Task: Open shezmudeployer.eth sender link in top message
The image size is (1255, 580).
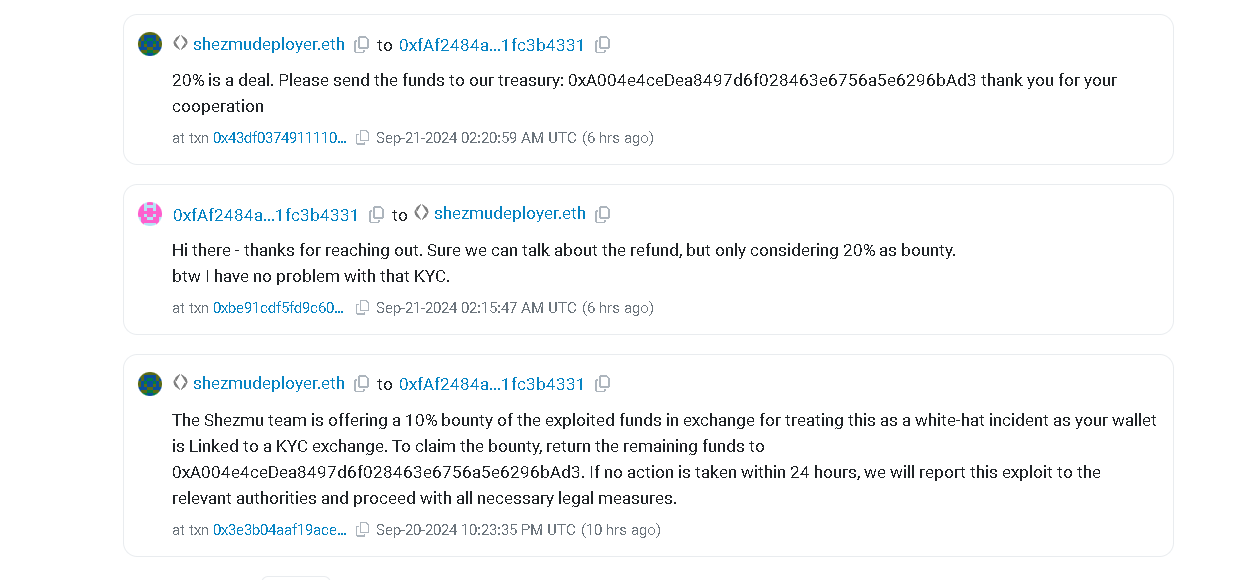Action: (x=268, y=45)
